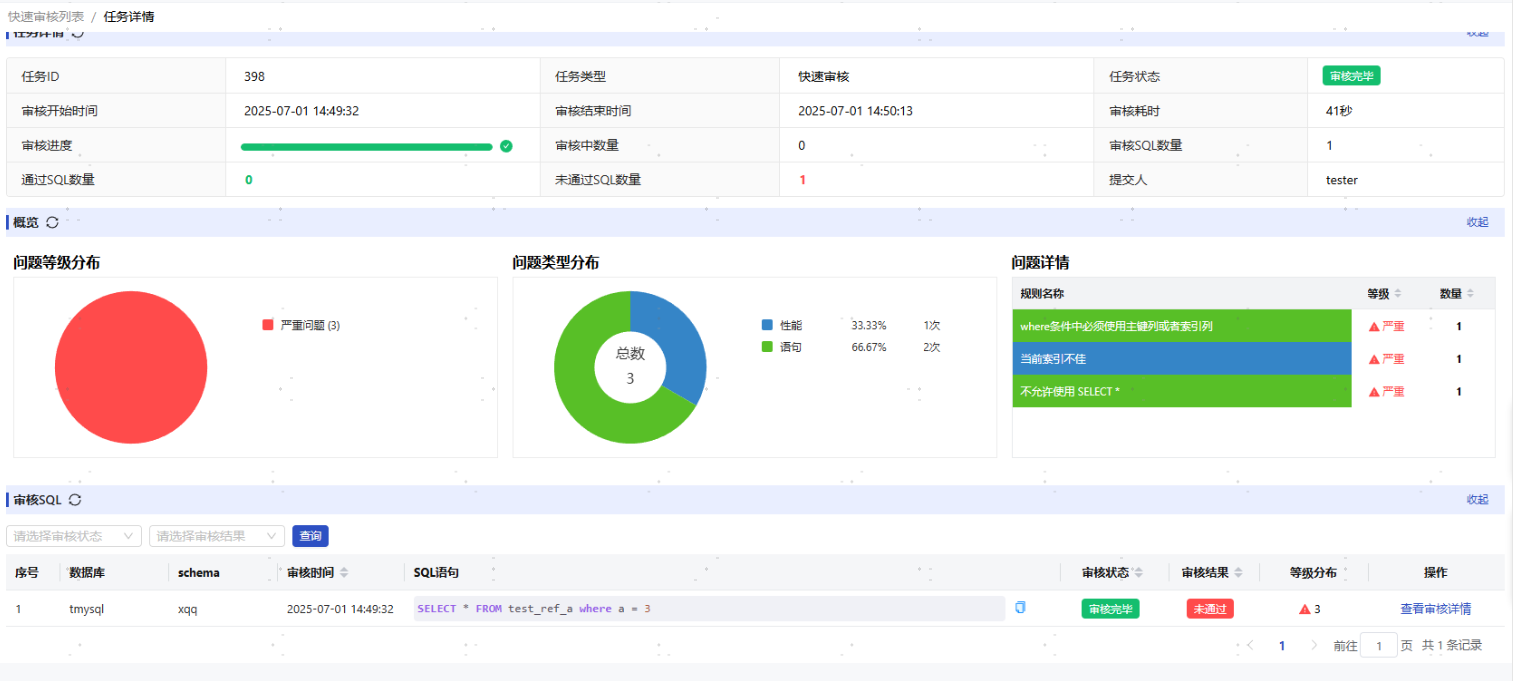The height and width of the screenshot is (681, 1513).
Task: Click the green progress complete checkmark
Action: tap(506, 146)
